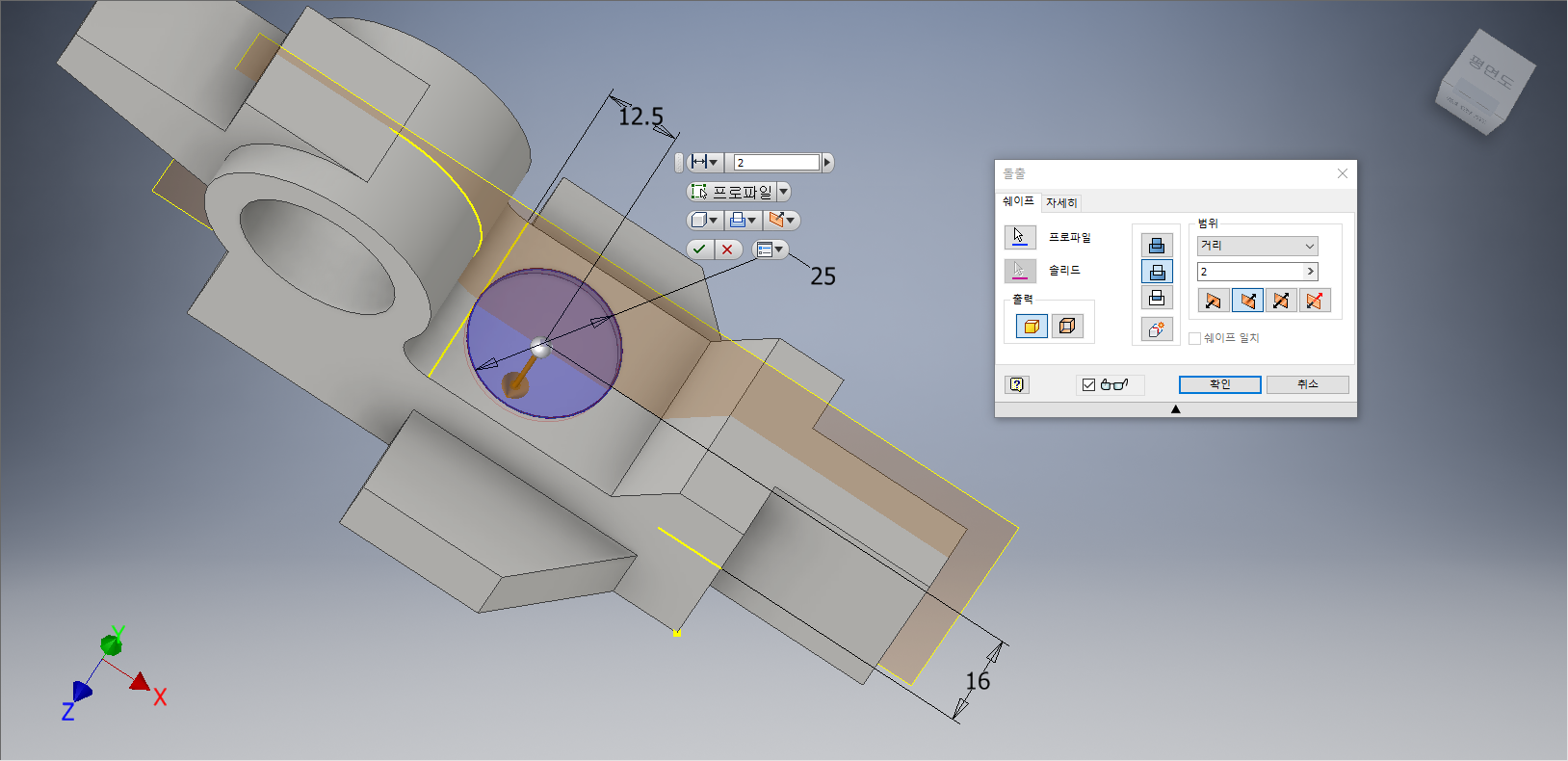The height and width of the screenshot is (761, 1568).
Task: Select surface output type icon
Action: tap(1067, 327)
